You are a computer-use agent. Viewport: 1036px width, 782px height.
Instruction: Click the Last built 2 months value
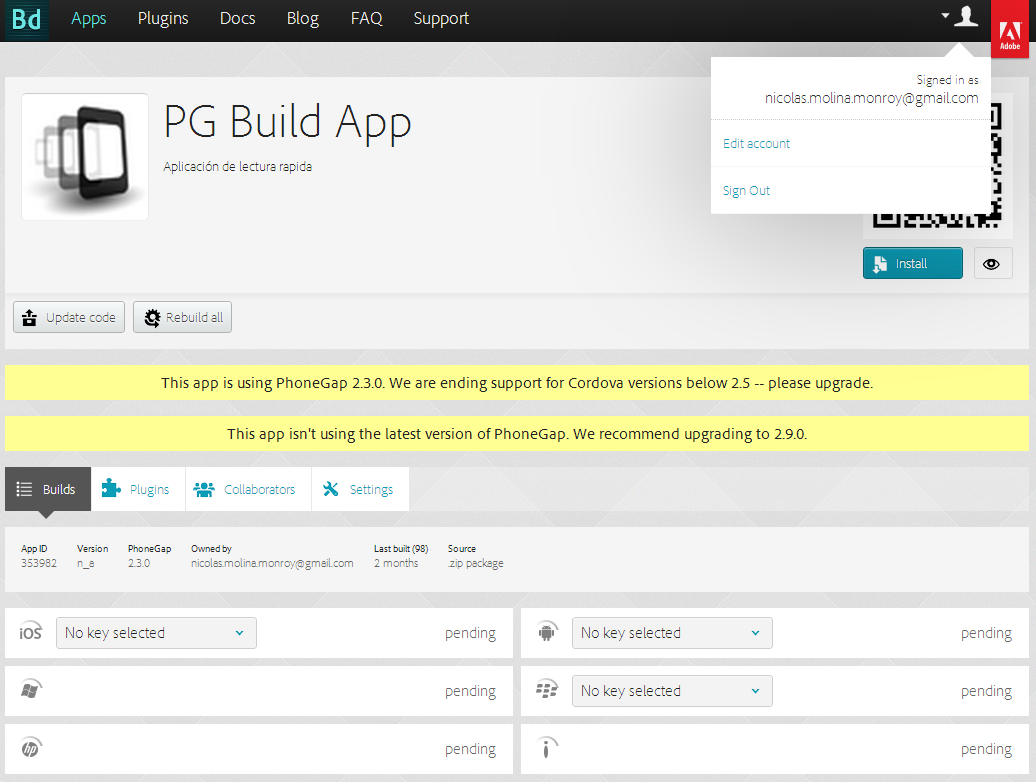coord(396,563)
